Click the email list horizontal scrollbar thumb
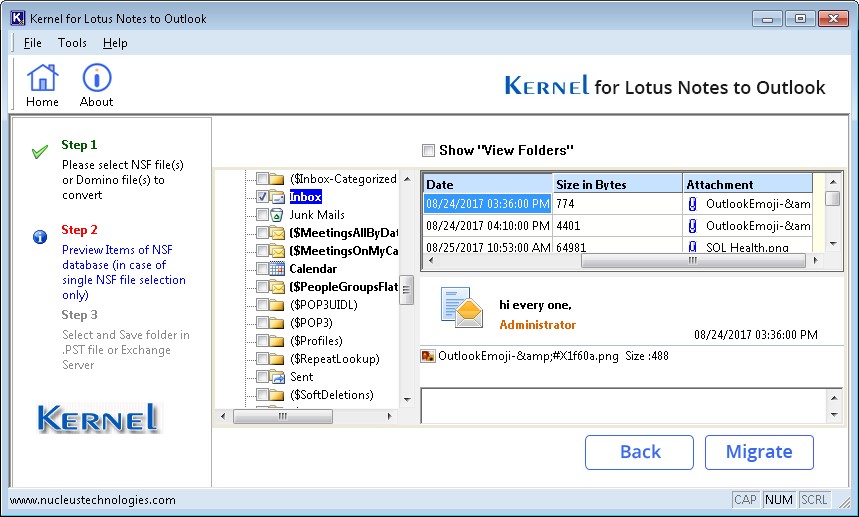Image resolution: width=859 pixels, height=517 pixels. click(693, 261)
